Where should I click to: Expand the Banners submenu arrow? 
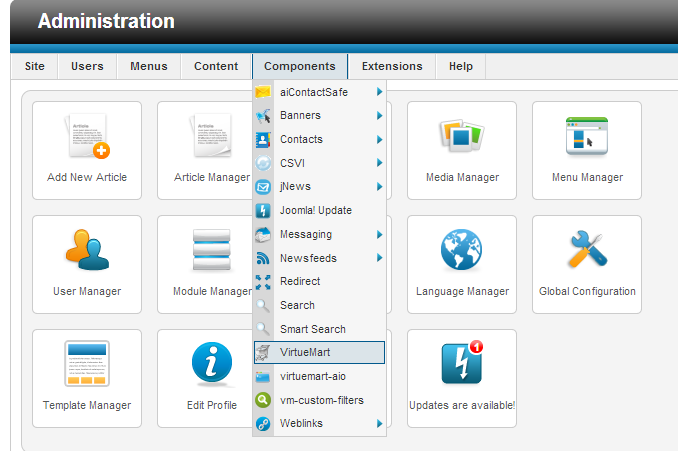click(379, 115)
